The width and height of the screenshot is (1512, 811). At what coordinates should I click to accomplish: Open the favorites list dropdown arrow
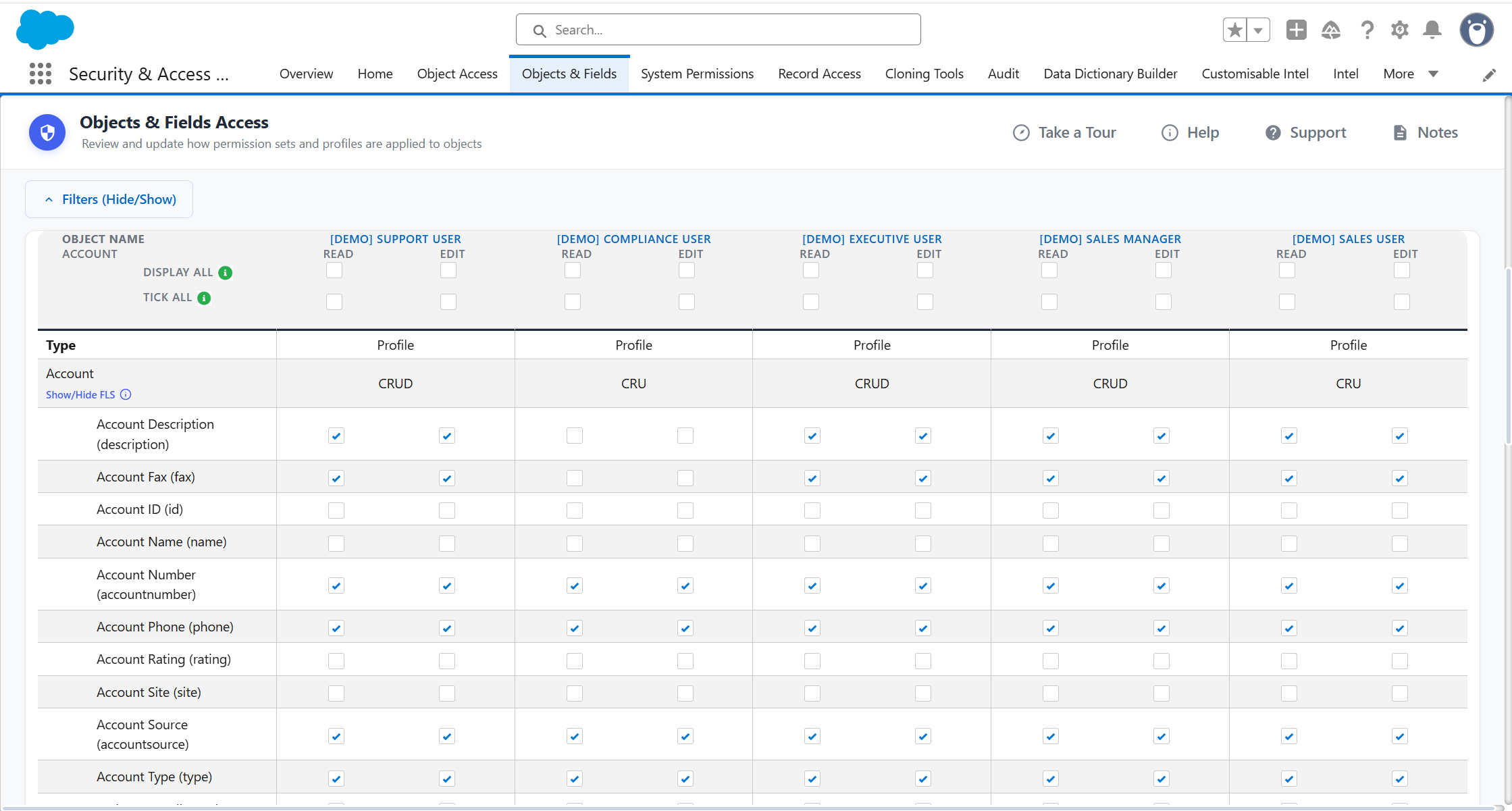pyautogui.click(x=1259, y=30)
